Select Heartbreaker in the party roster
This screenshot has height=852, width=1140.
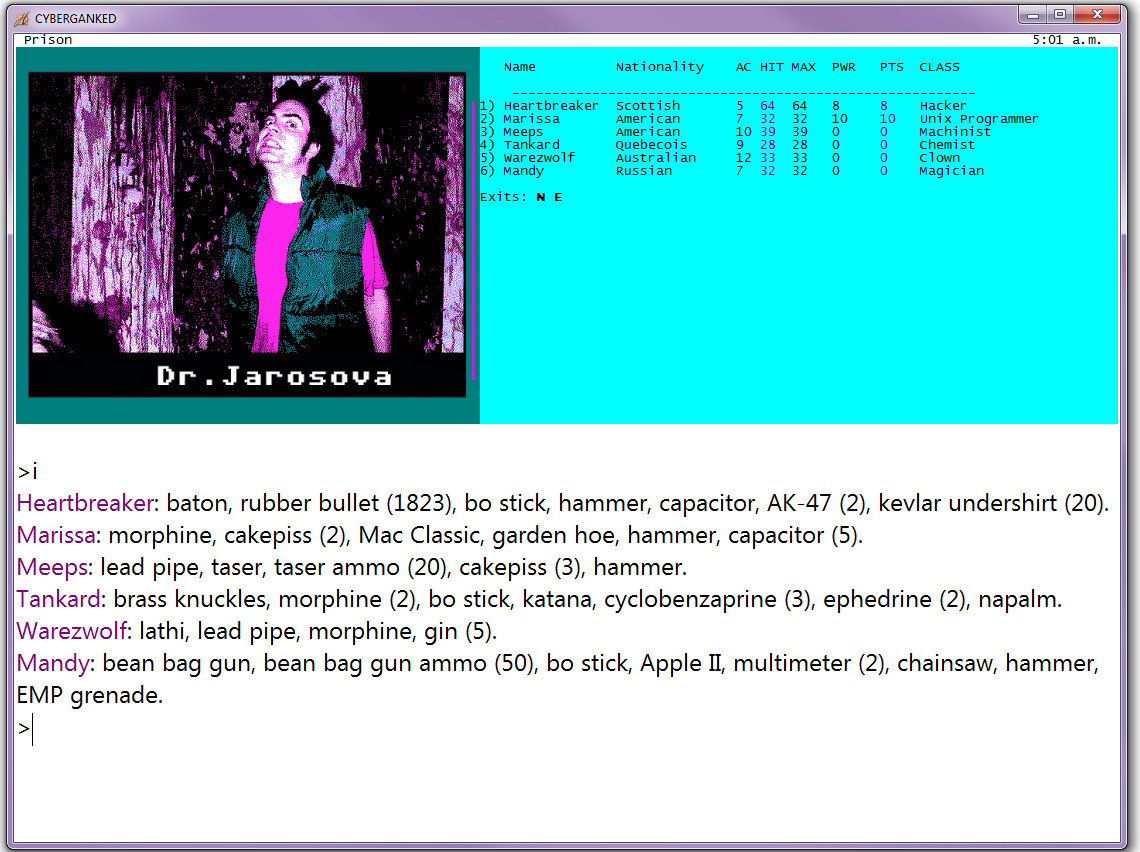[x=550, y=106]
